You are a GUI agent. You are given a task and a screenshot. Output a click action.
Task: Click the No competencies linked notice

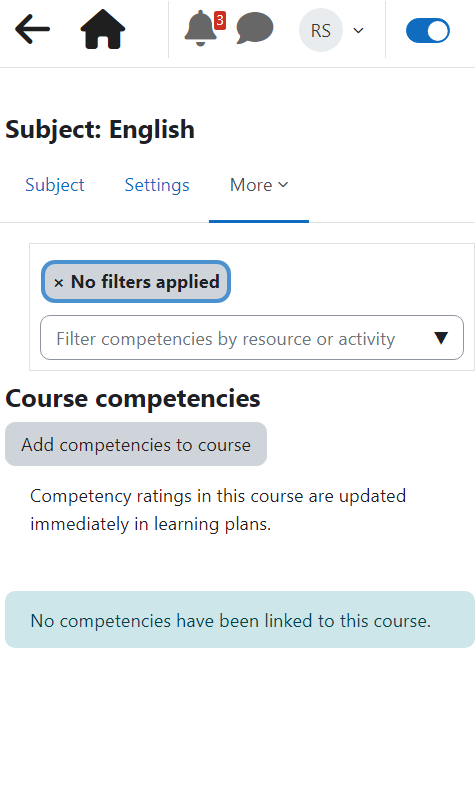240,620
